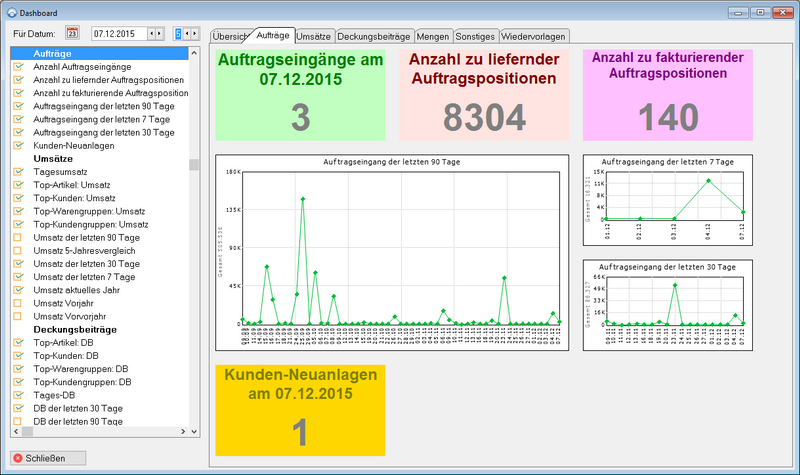Switch to the Umsätze tab
Screen dimensions: 800x475
[315, 36]
